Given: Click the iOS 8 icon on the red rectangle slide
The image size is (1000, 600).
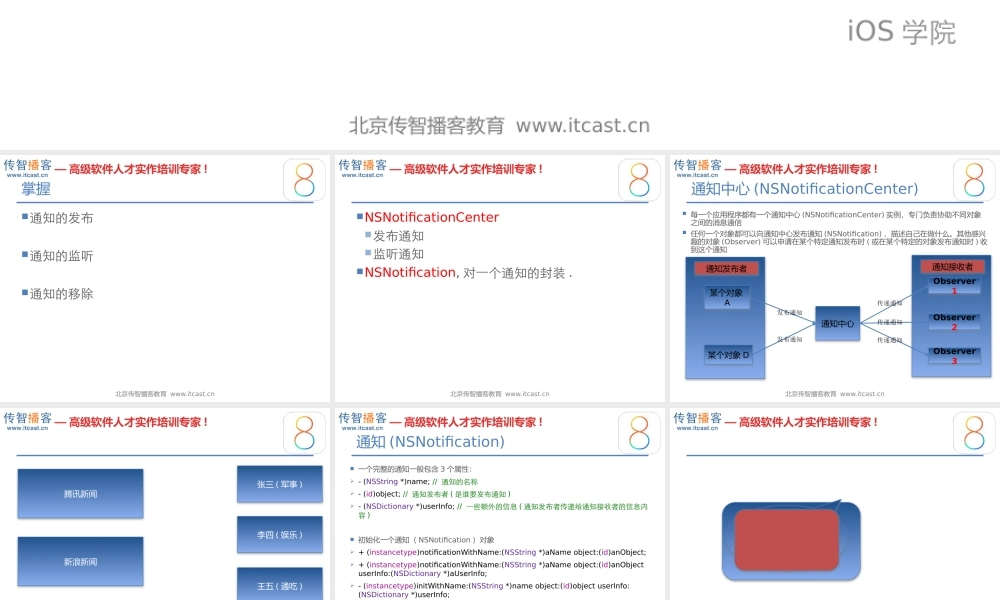Looking at the screenshot, I should 974,433.
